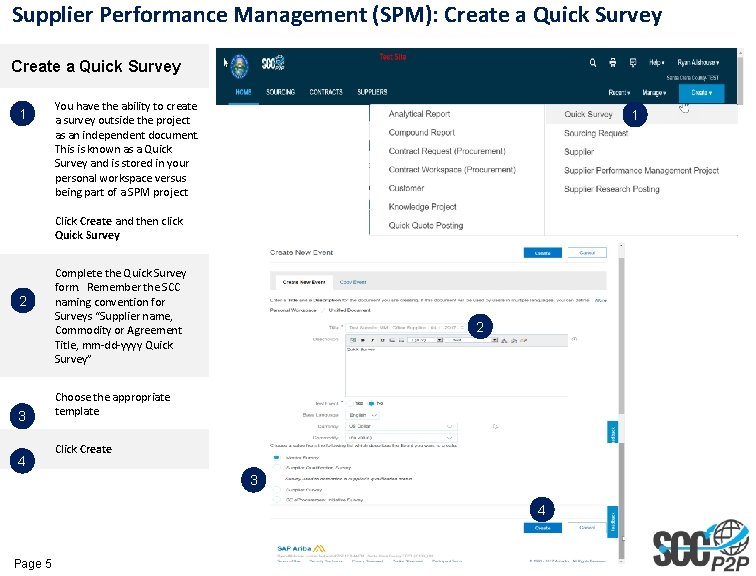
Task: Click Cancel button at bottom of form
Action: tap(587, 528)
